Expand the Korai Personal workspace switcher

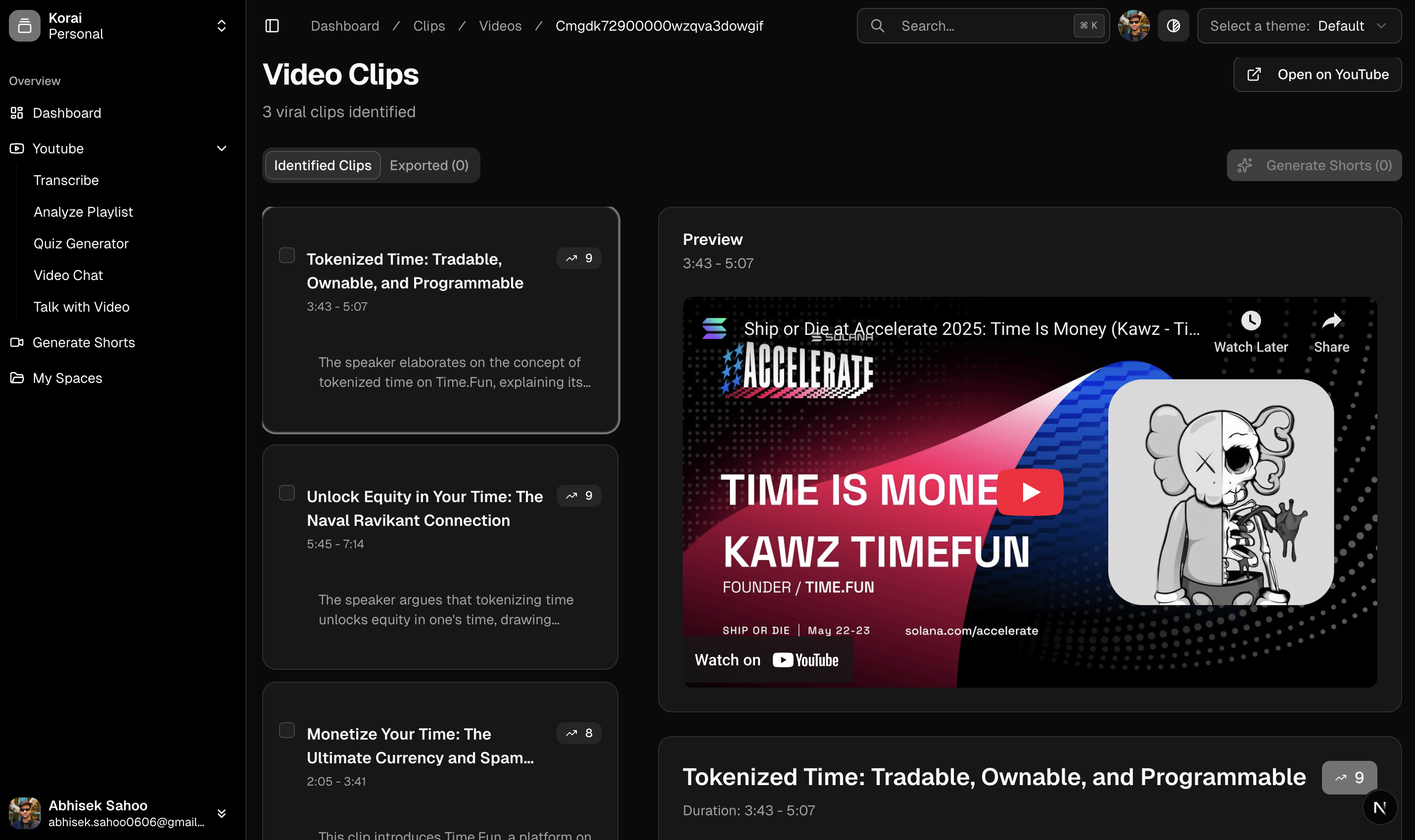click(x=221, y=26)
